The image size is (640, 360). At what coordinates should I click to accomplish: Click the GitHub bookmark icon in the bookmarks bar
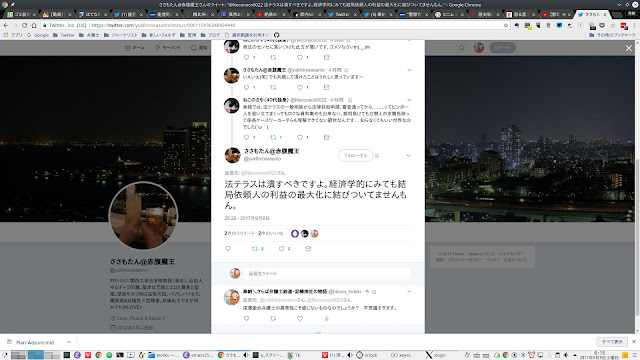click(x=276, y=35)
